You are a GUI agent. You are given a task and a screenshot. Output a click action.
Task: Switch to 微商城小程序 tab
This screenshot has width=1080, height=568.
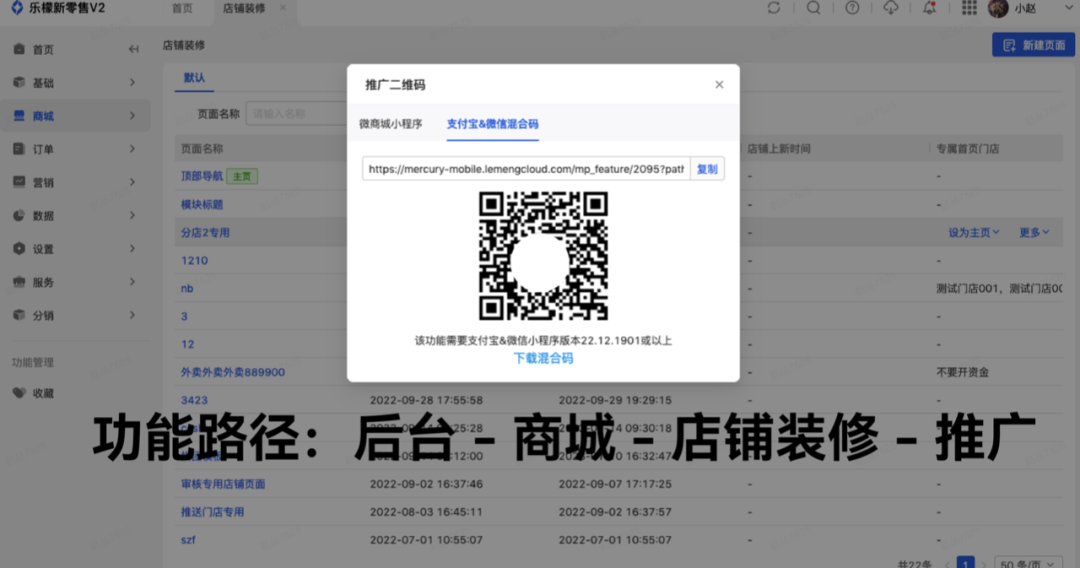[391, 124]
